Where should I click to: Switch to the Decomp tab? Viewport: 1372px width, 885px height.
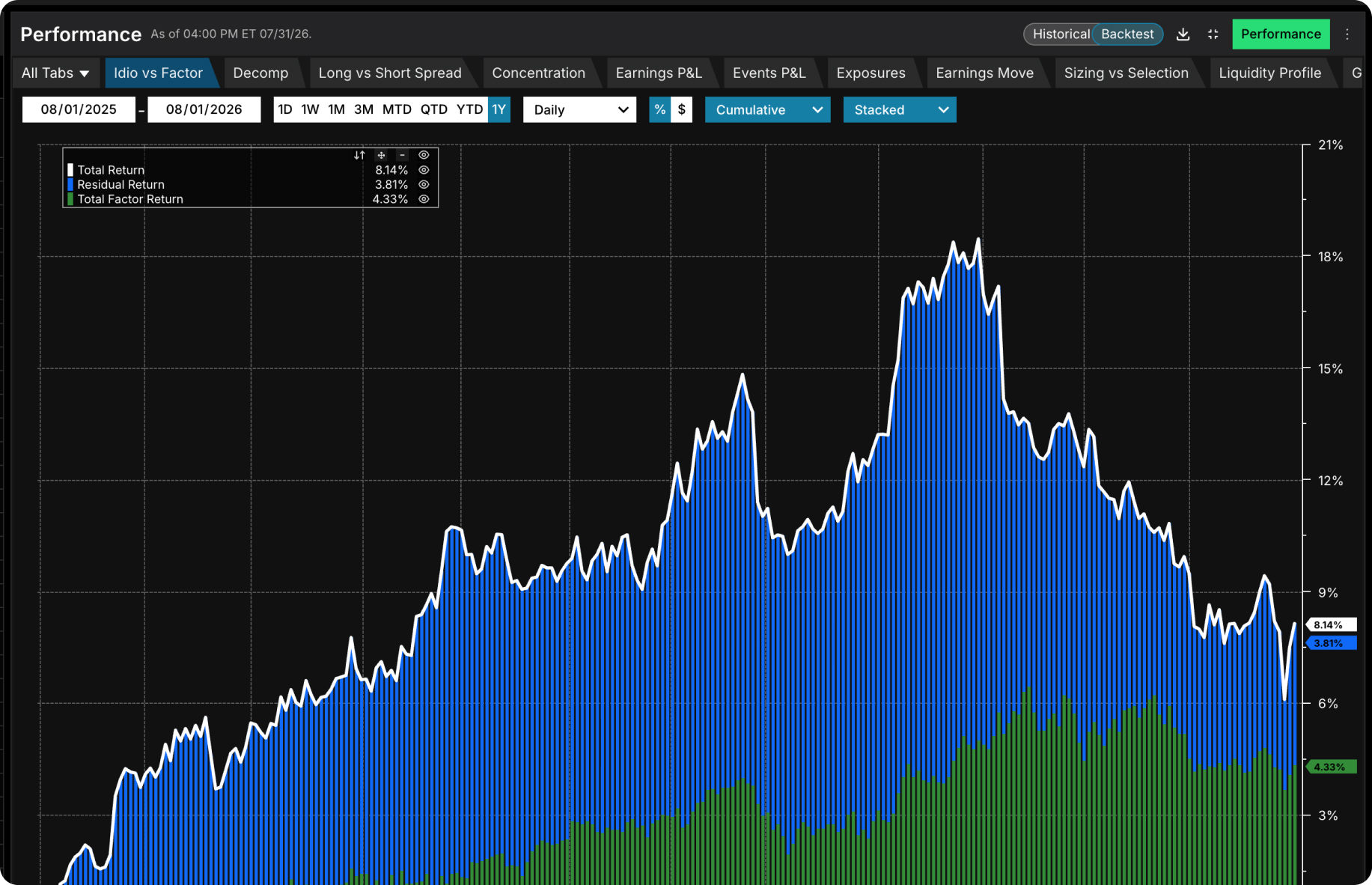pos(260,73)
